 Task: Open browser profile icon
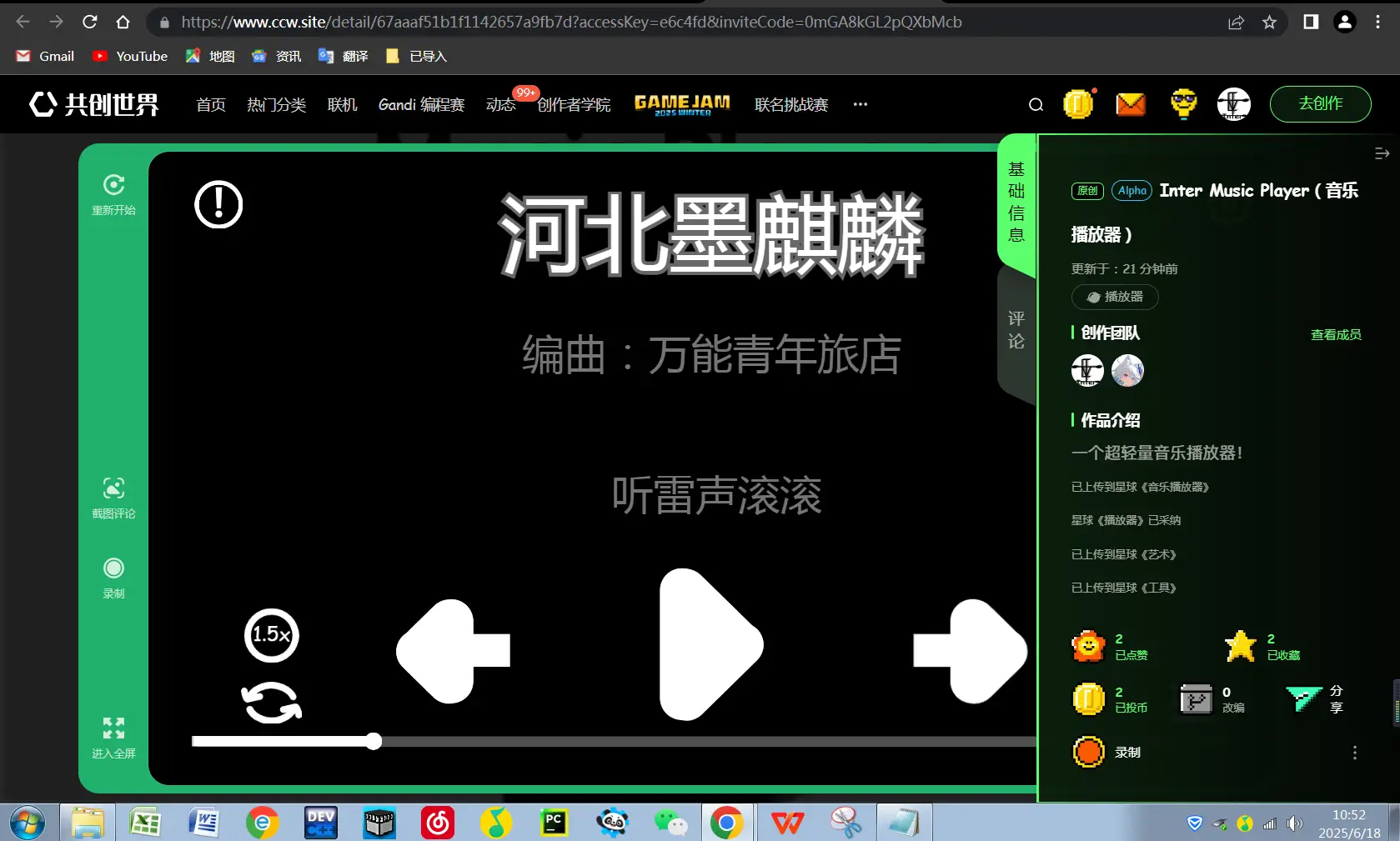click(1345, 22)
